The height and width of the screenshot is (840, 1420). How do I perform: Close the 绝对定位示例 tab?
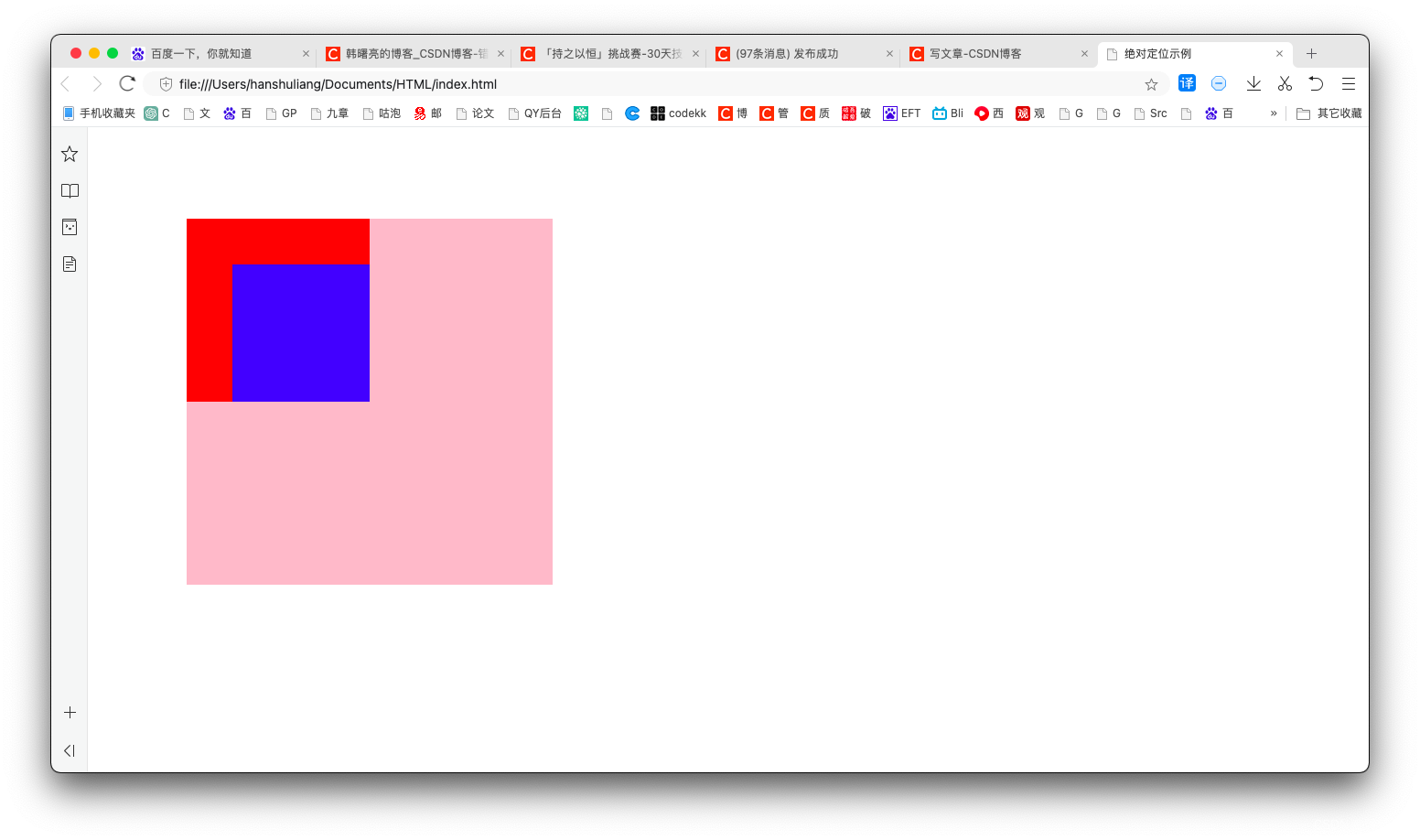pyautogui.click(x=1279, y=54)
